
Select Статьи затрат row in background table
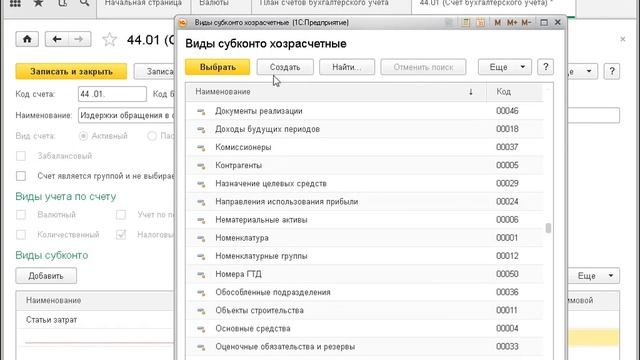[96, 320]
